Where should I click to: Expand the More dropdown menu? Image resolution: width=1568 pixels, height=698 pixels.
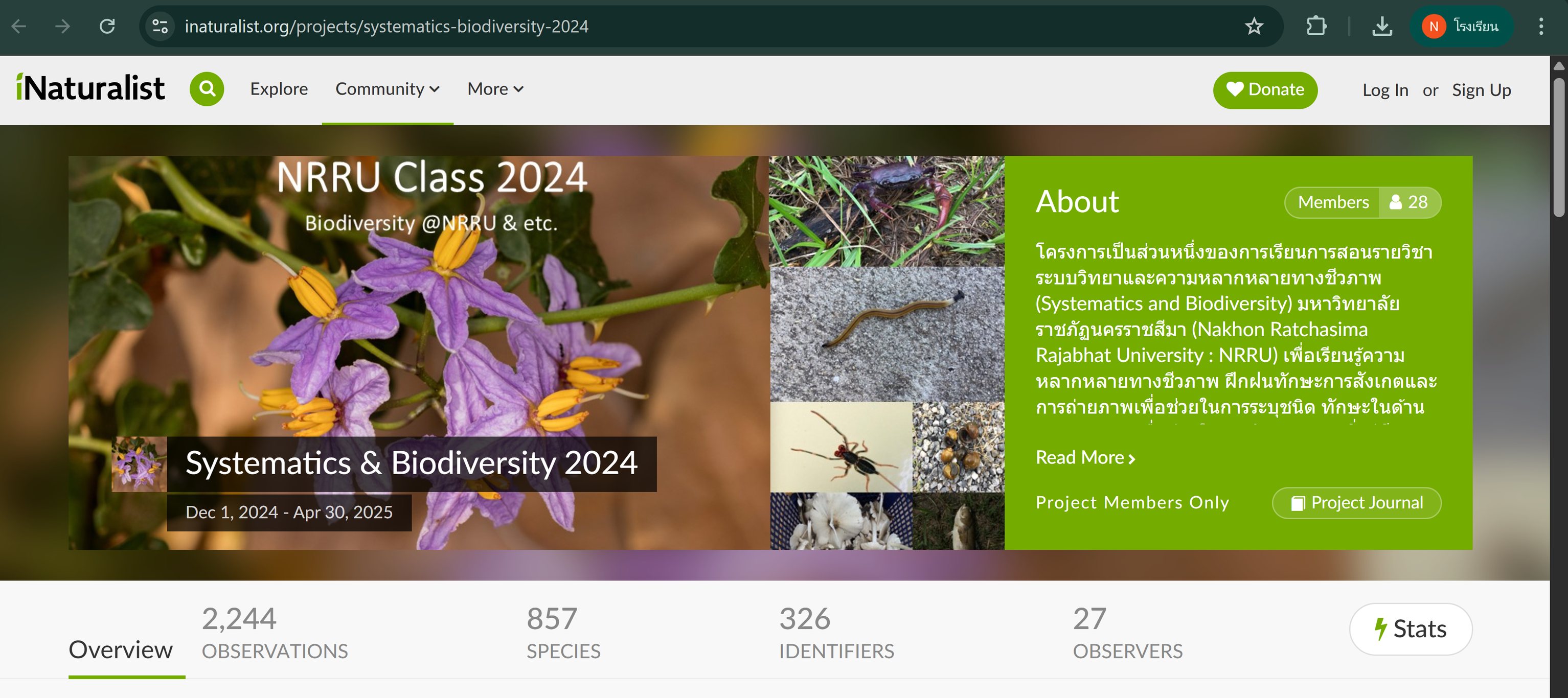(x=495, y=89)
